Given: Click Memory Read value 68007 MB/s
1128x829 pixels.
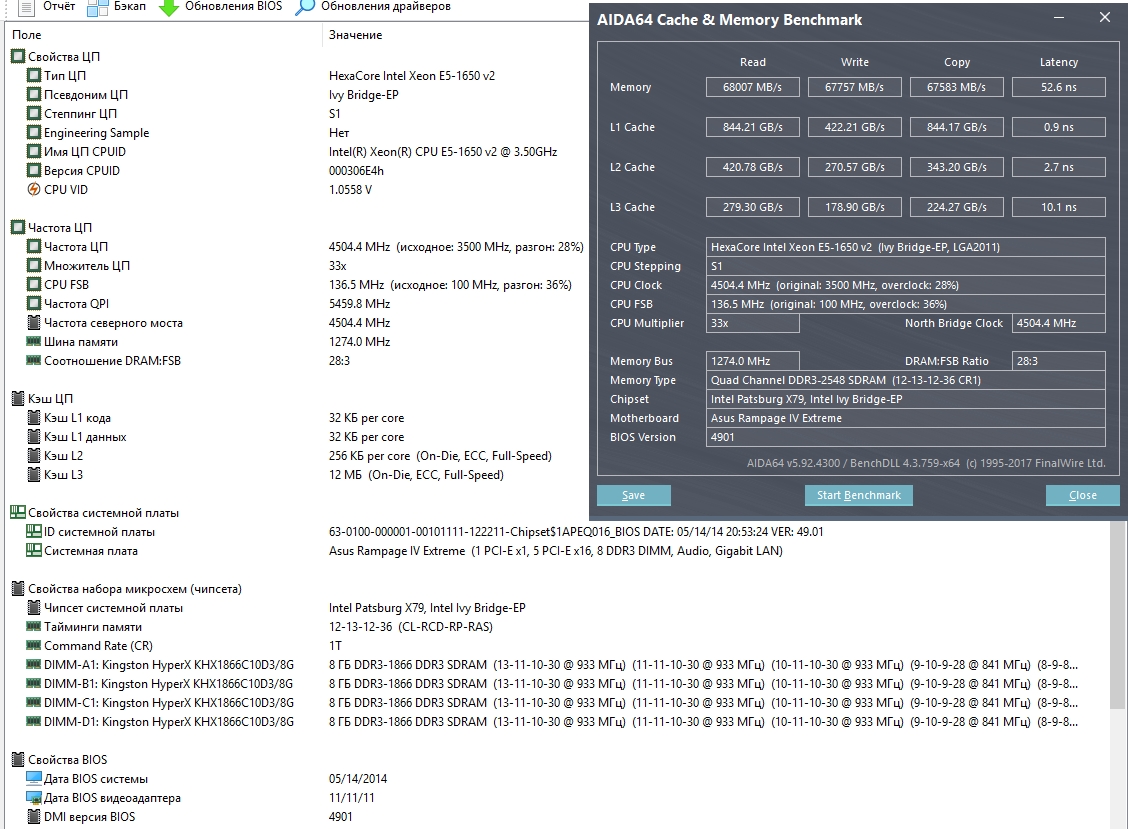Looking at the screenshot, I should 752,86.
